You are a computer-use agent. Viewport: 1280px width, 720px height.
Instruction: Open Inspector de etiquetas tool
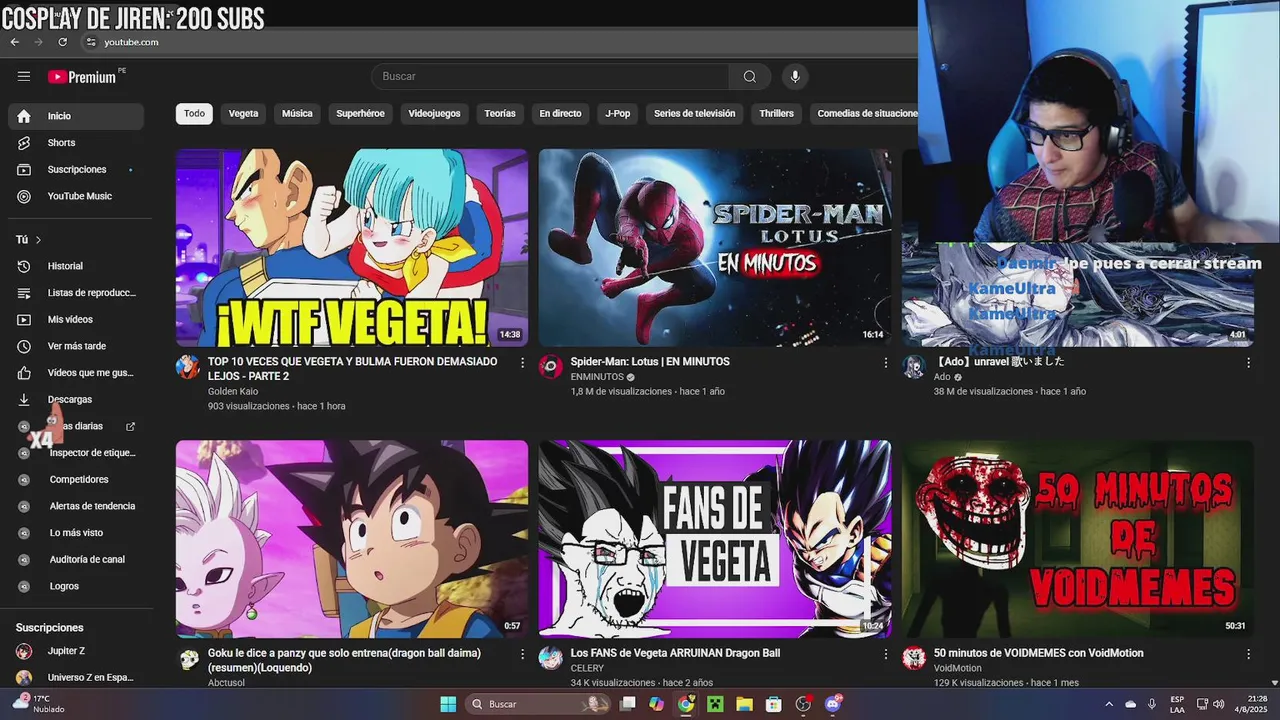click(x=76, y=453)
